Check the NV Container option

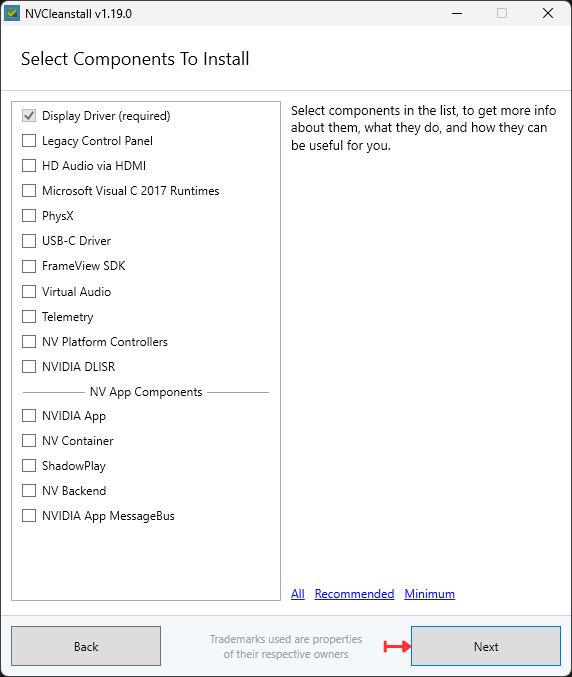coord(29,441)
